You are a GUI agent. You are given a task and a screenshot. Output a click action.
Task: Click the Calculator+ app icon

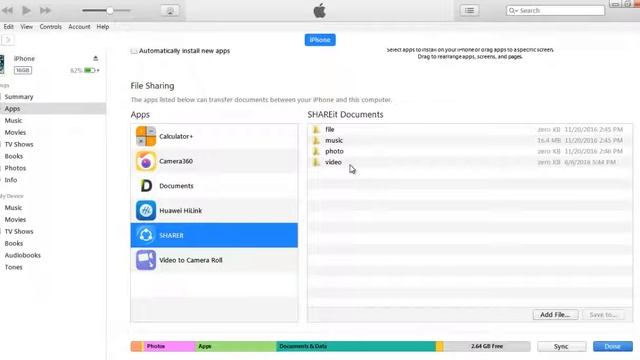[146, 136]
